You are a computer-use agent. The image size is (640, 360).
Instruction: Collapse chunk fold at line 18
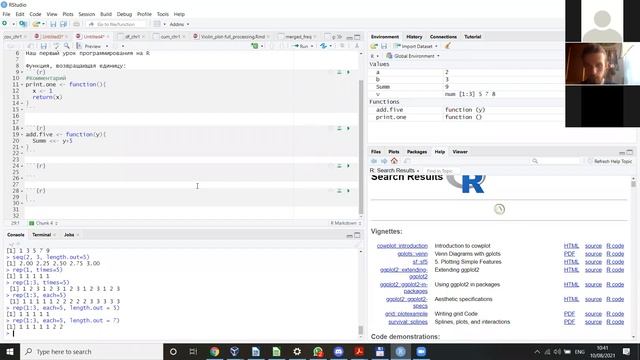[22, 128]
